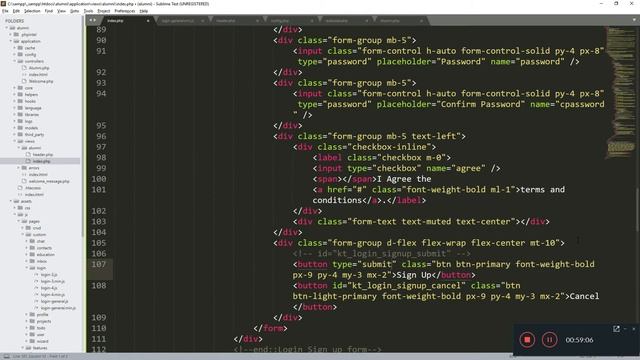Image resolution: width=640 pixels, height=360 pixels.
Task: Click the index.php file icon in sidebar
Action: pos(28,161)
